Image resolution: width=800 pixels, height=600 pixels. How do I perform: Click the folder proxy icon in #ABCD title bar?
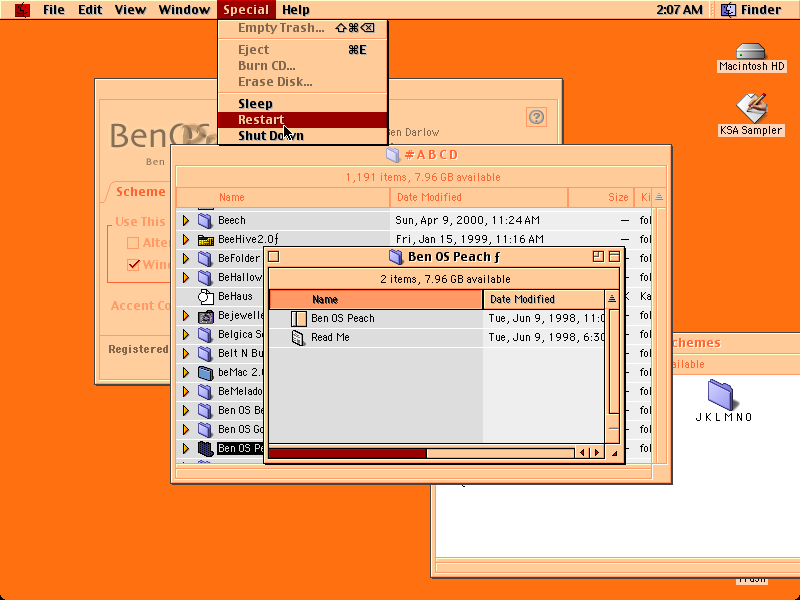[392, 155]
